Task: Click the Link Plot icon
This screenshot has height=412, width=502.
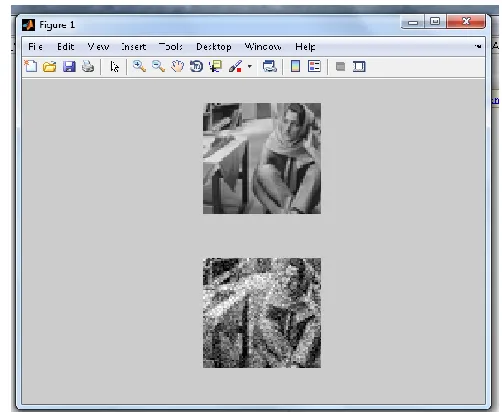Action: tap(269, 66)
